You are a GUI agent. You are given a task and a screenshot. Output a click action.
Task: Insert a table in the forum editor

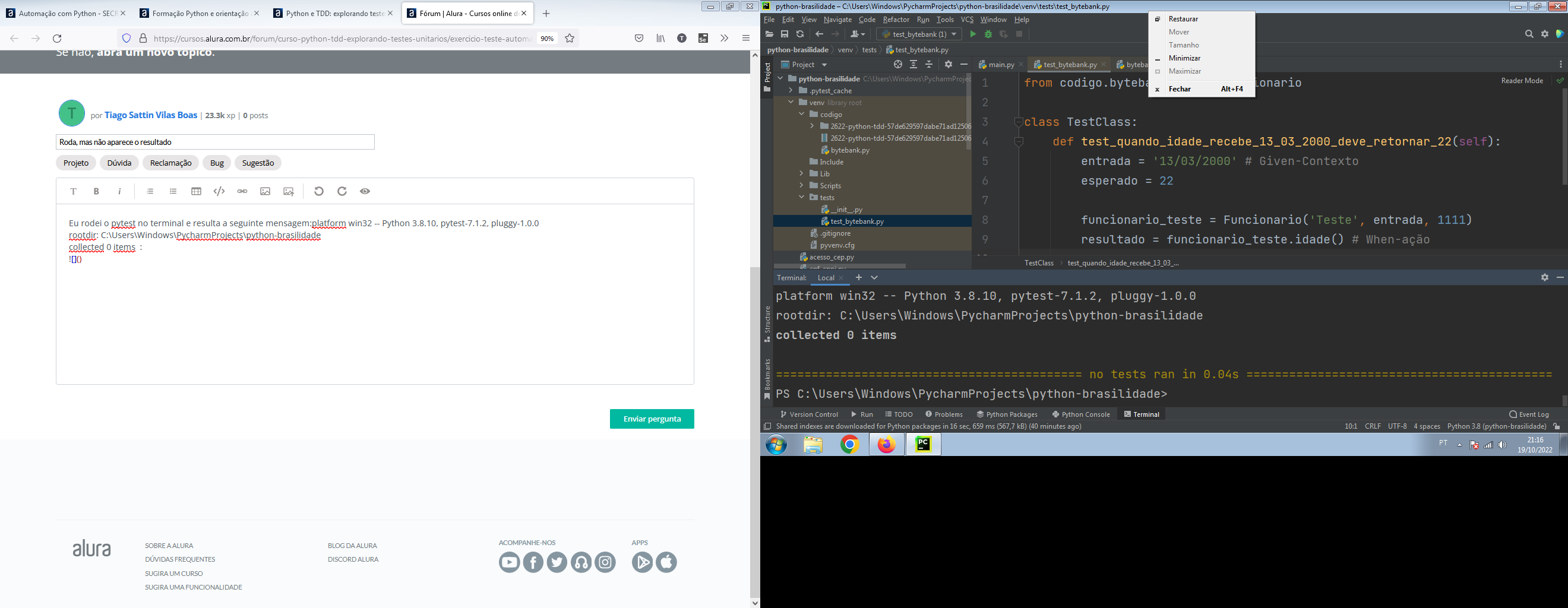point(196,191)
